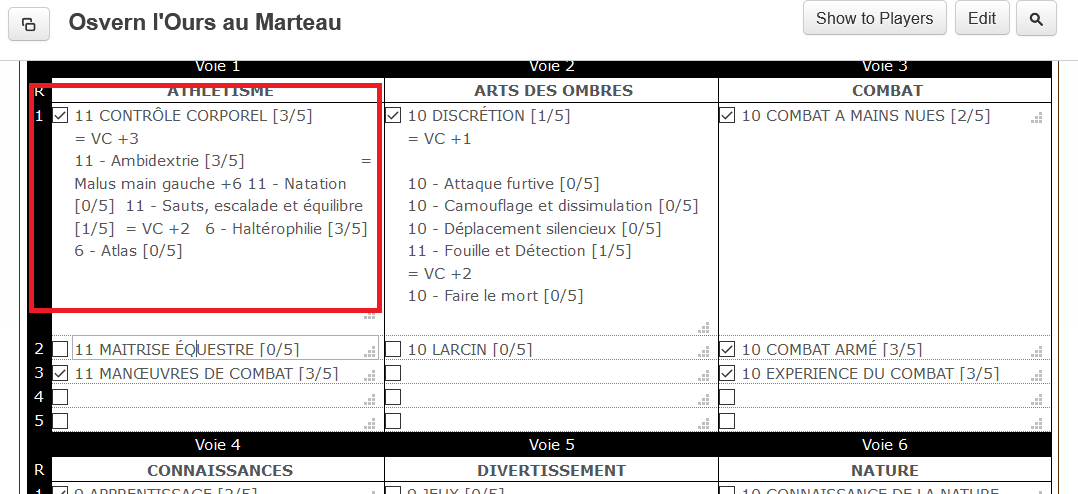Viewport: 1078px width, 494px height.
Task: Click the magnifier search button
Action: [1036, 19]
